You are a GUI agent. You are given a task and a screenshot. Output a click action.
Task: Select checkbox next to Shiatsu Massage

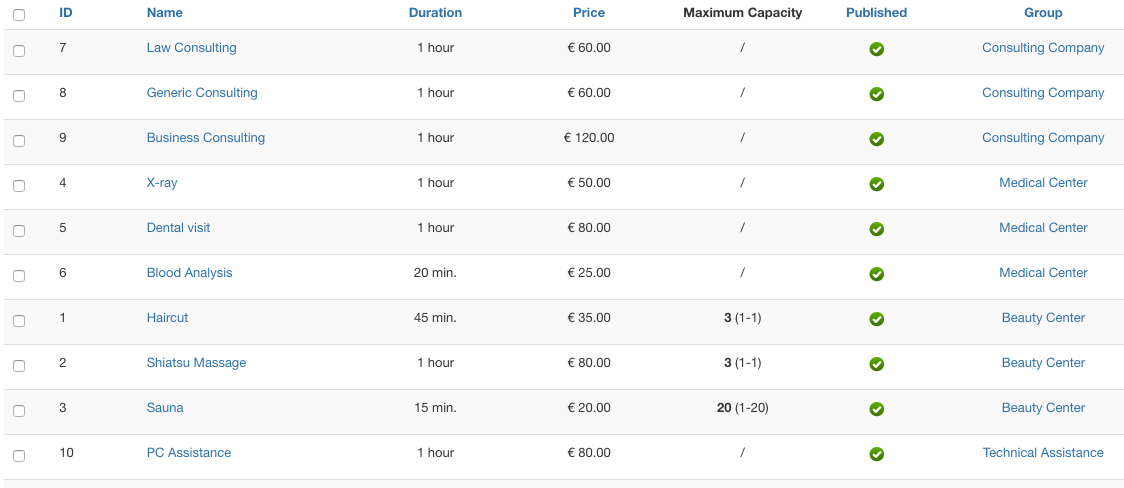tap(19, 366)
